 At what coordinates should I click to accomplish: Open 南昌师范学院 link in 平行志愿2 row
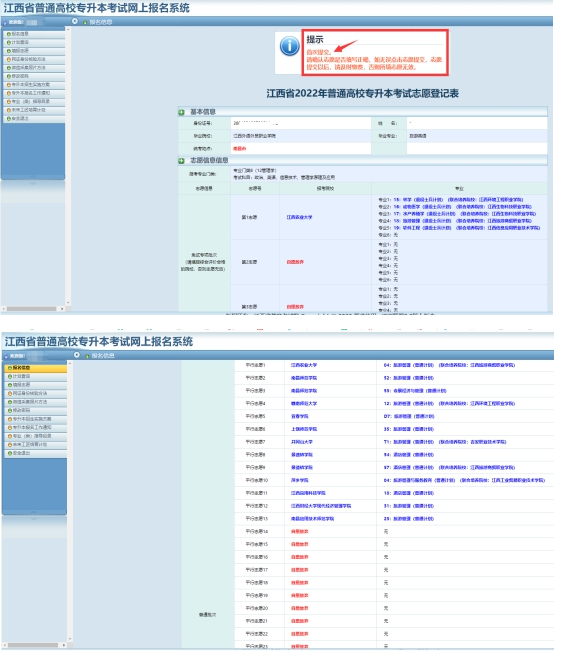tap(304, 378)
